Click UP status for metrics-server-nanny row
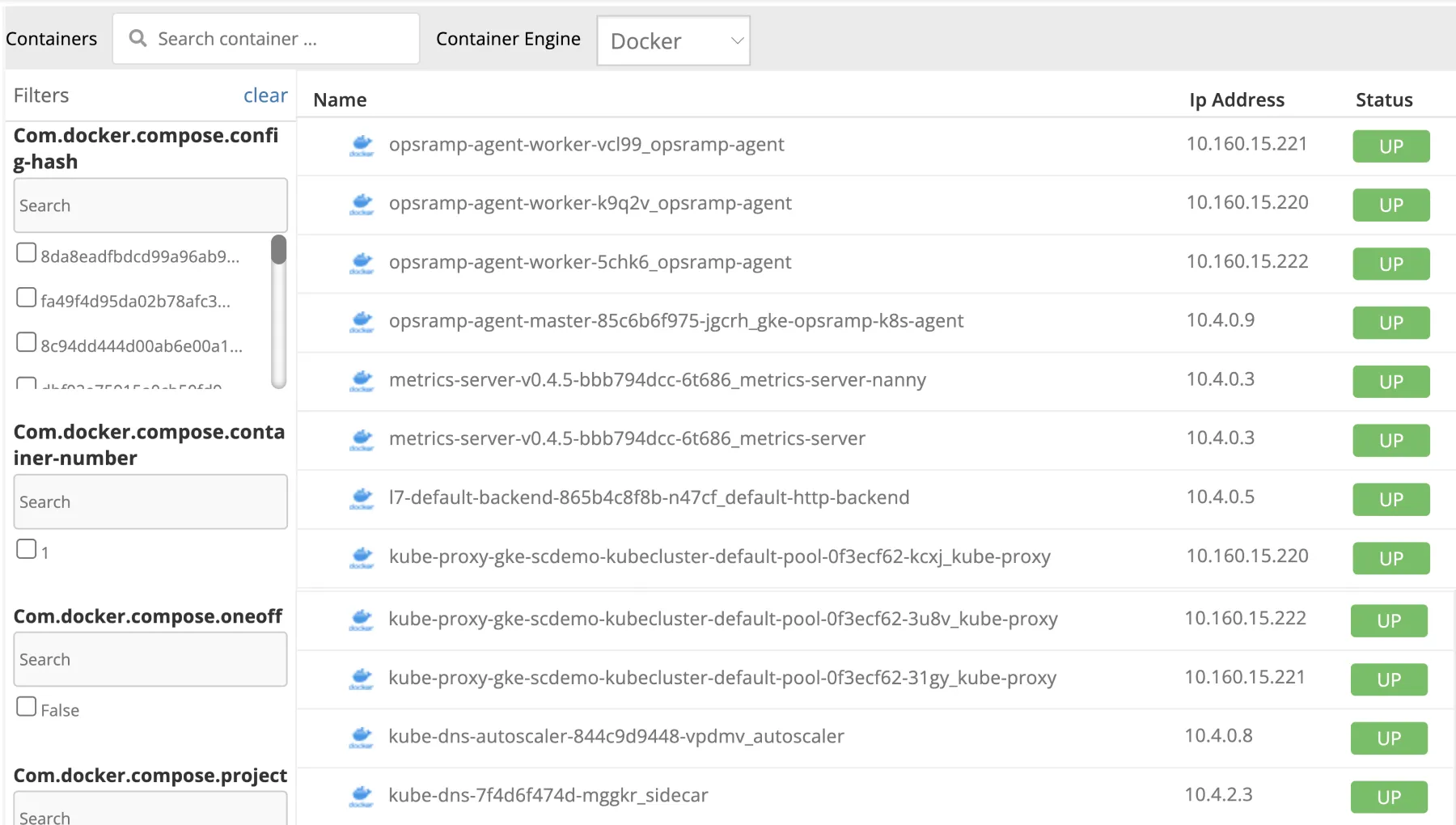Screen dimensions: 1456x825 coord(1391,382)
